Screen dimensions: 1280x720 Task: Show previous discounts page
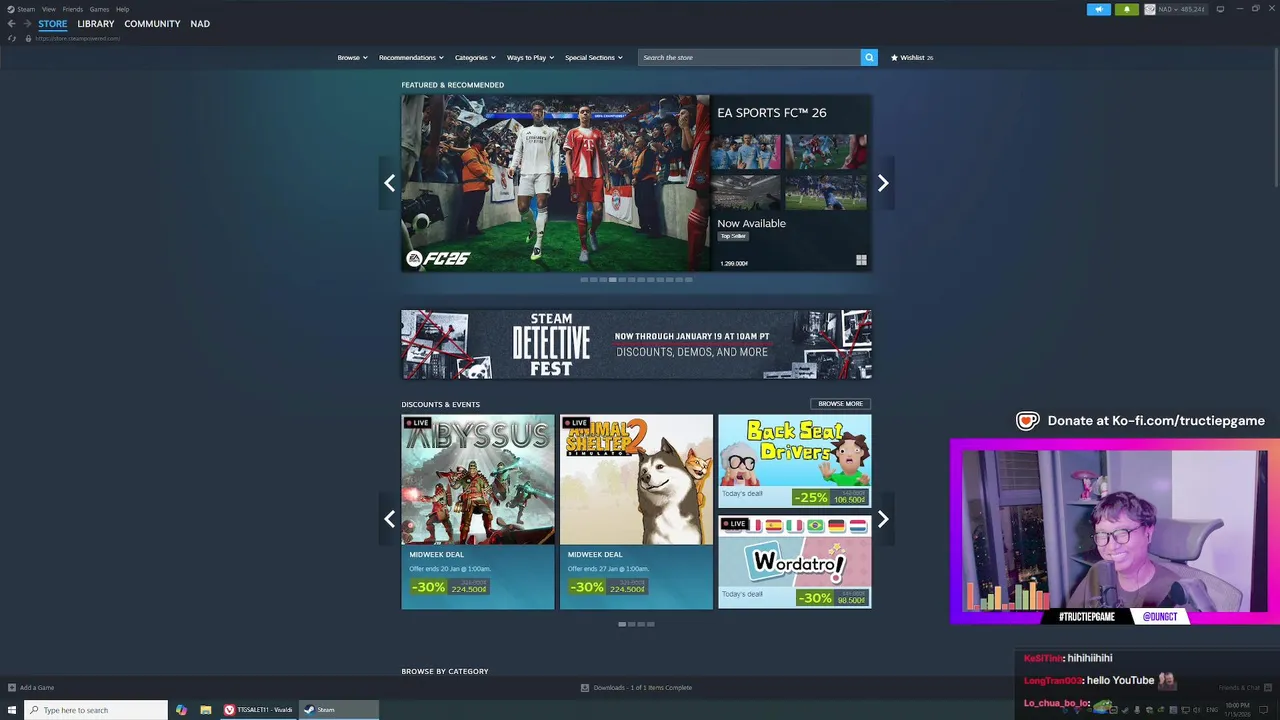(x=389, y=519)
